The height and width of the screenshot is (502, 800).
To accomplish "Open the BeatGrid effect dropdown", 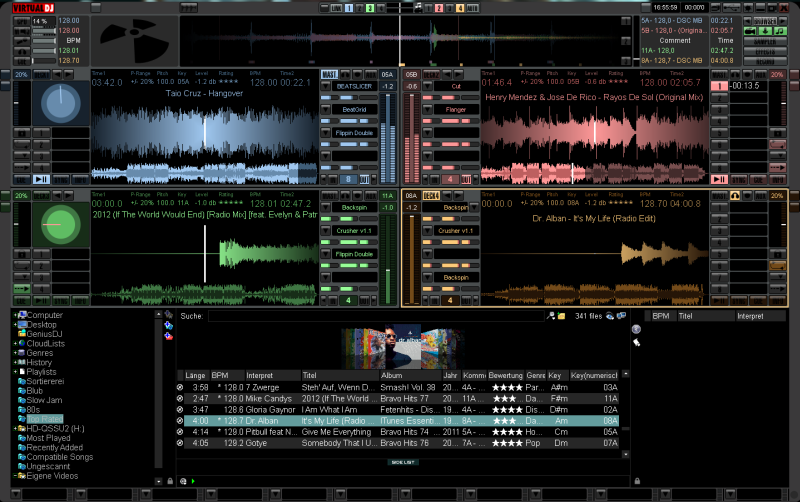I will pyautogui.click(x=326, y=110).
